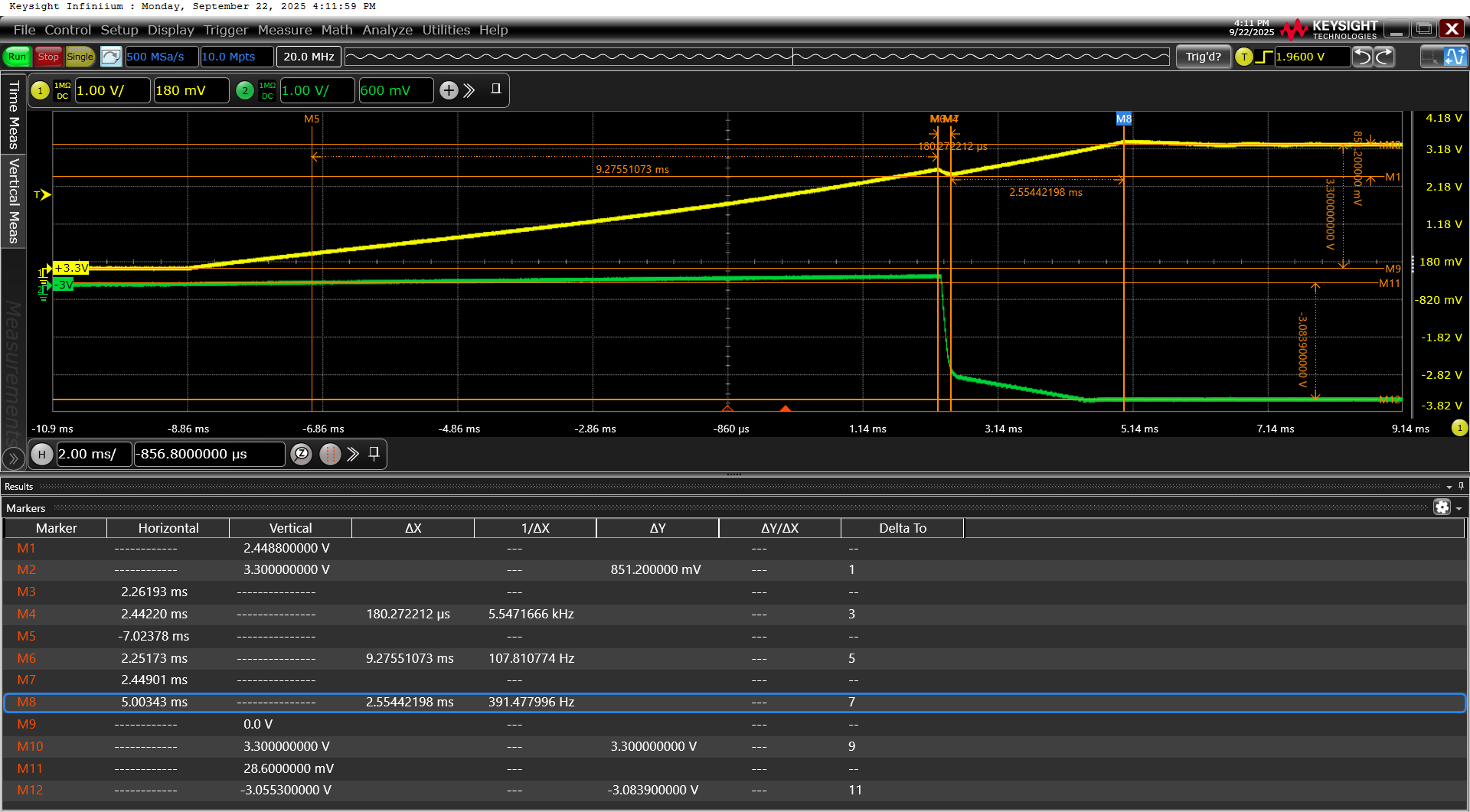Click the mouse pointer mode icon at top right
Viewport: 1470px width, 812px height.
coord(1429,57)
